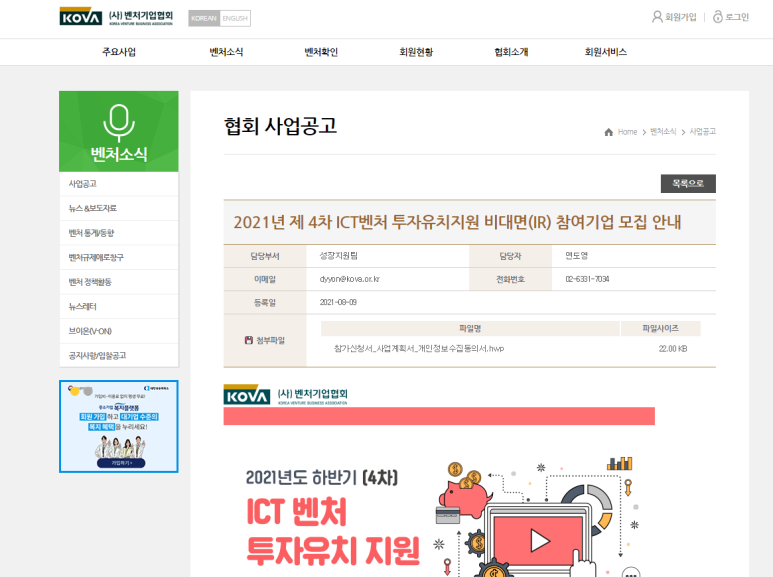
Task: Click the 목록으로 back-to-list button
Action: pos(688,183)
